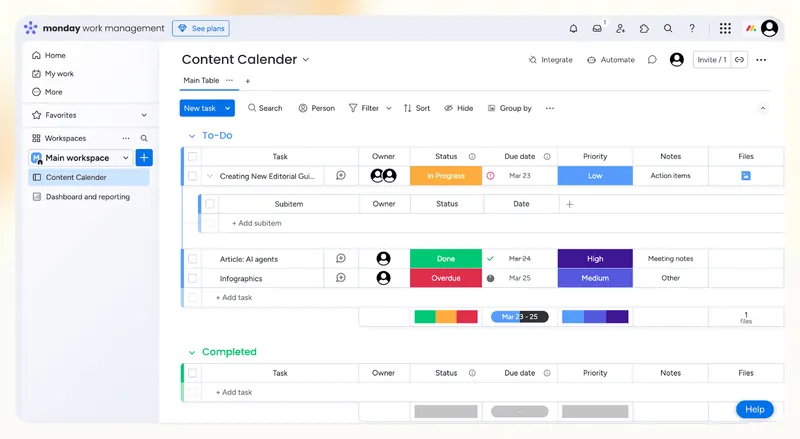Click + Add subitem field
This screenshot has height=439, width=800.
tap(257, 223)
